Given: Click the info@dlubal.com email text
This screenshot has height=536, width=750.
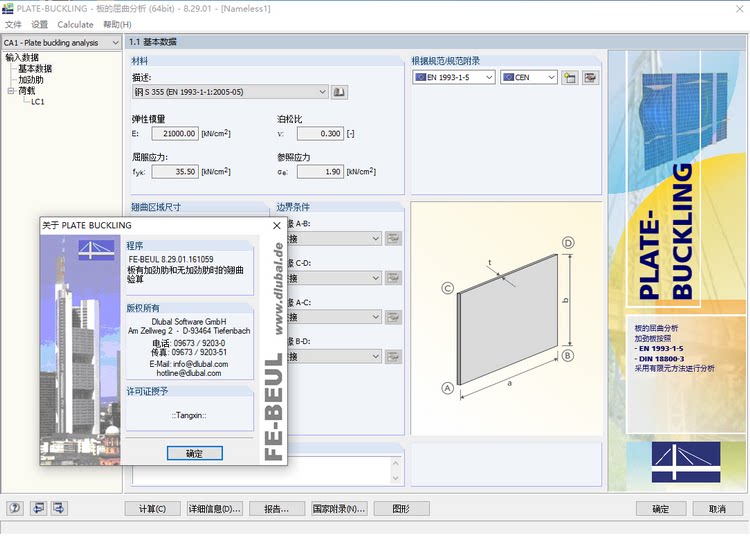Looking at the screenshot, I should (x=201, y=364).
